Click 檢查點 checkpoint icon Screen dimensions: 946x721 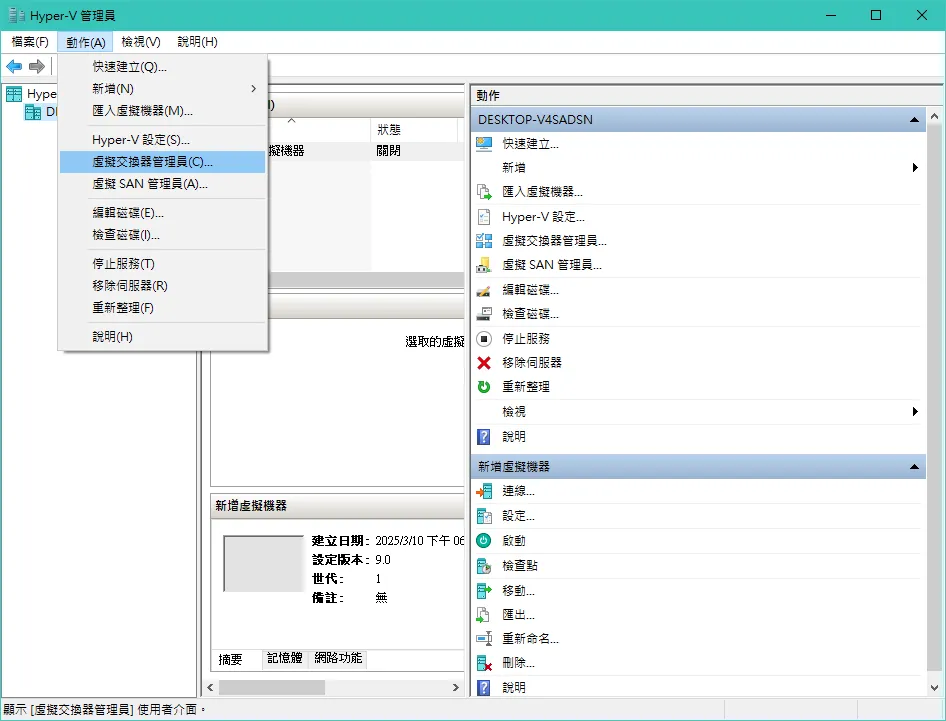[x=484, y=566]
